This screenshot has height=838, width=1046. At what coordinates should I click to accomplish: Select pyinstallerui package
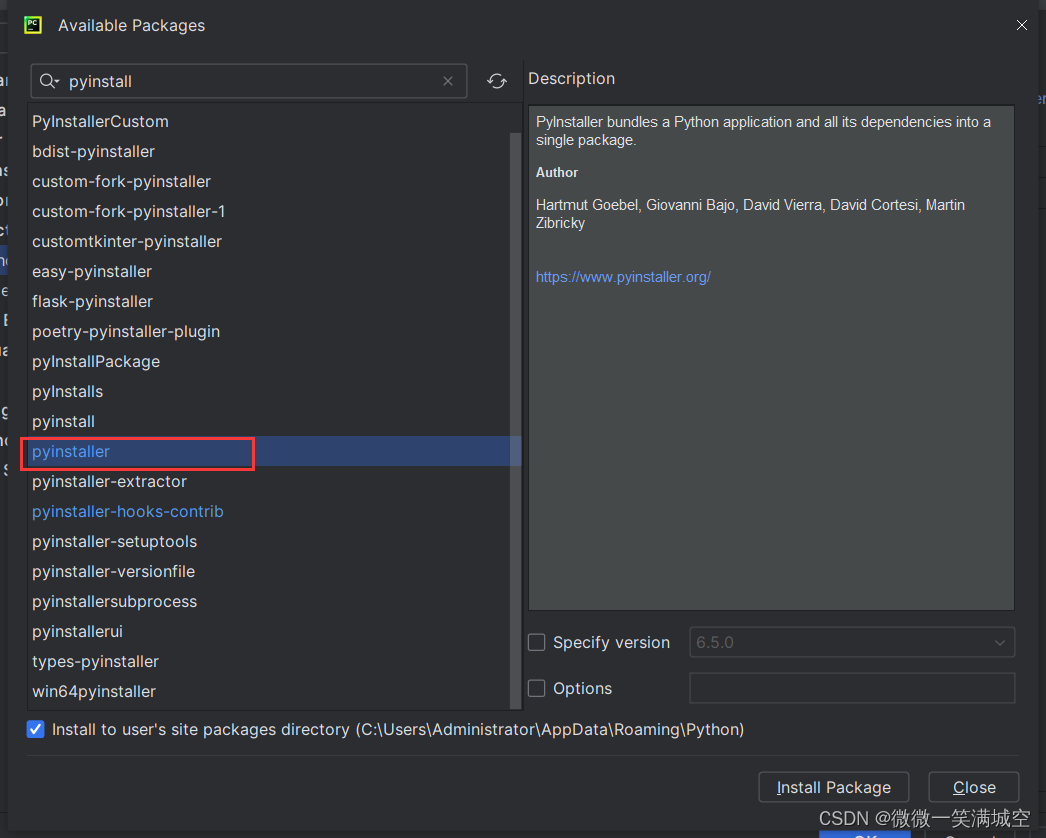(x=274, y=632)
